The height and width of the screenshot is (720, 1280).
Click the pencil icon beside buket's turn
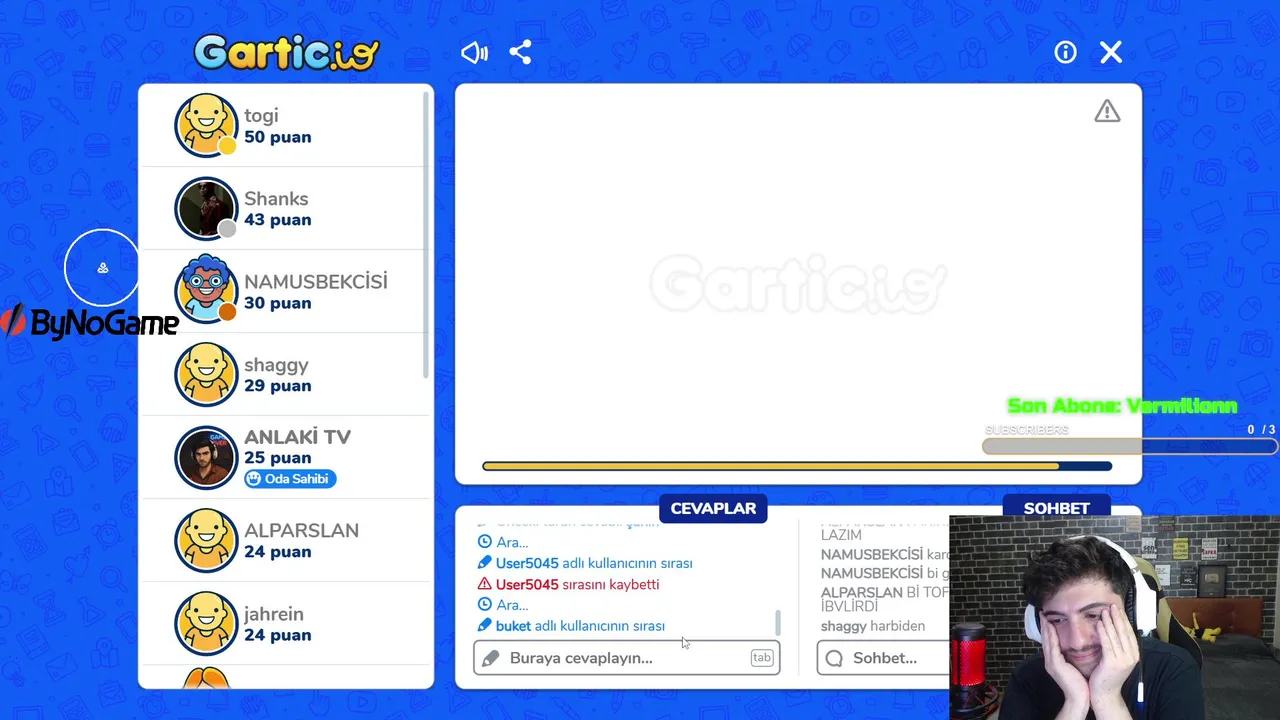[485, 626]
